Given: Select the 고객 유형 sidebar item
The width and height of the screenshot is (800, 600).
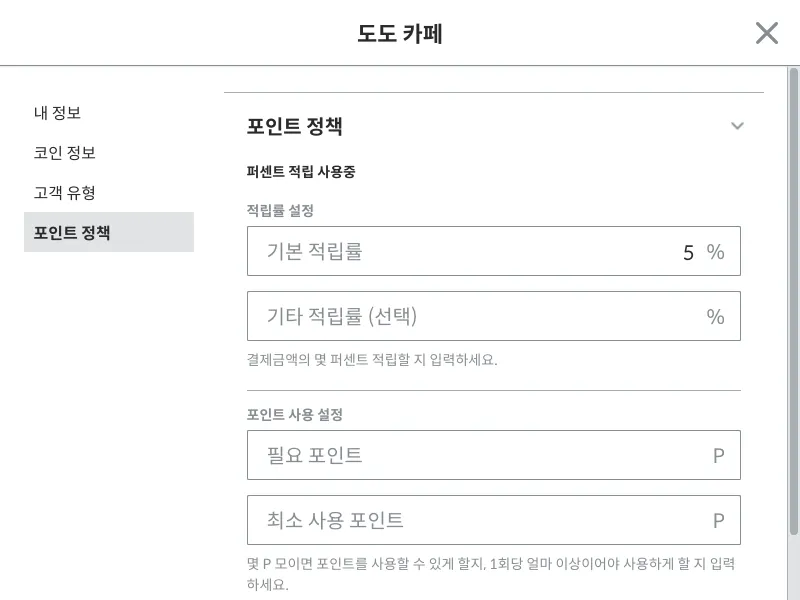Looking at the screenshot, I should (x=65, y=192).
